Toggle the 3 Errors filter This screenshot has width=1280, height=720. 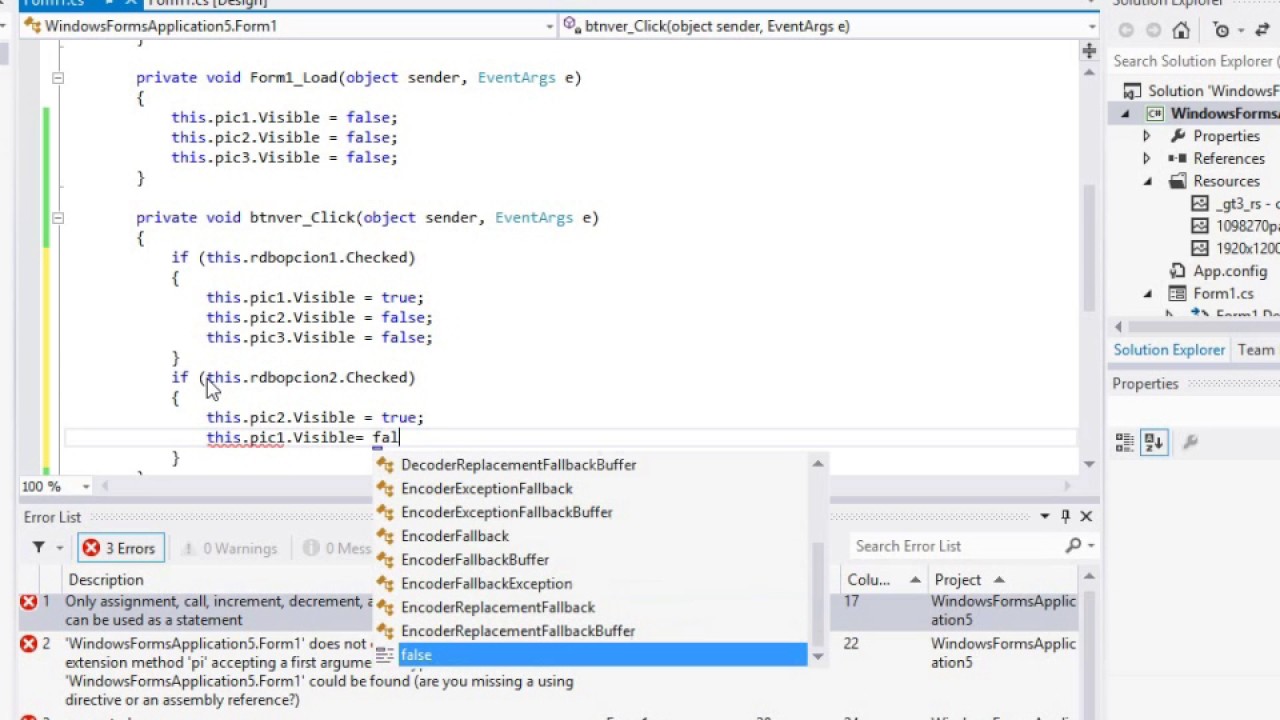coord(120,548)
